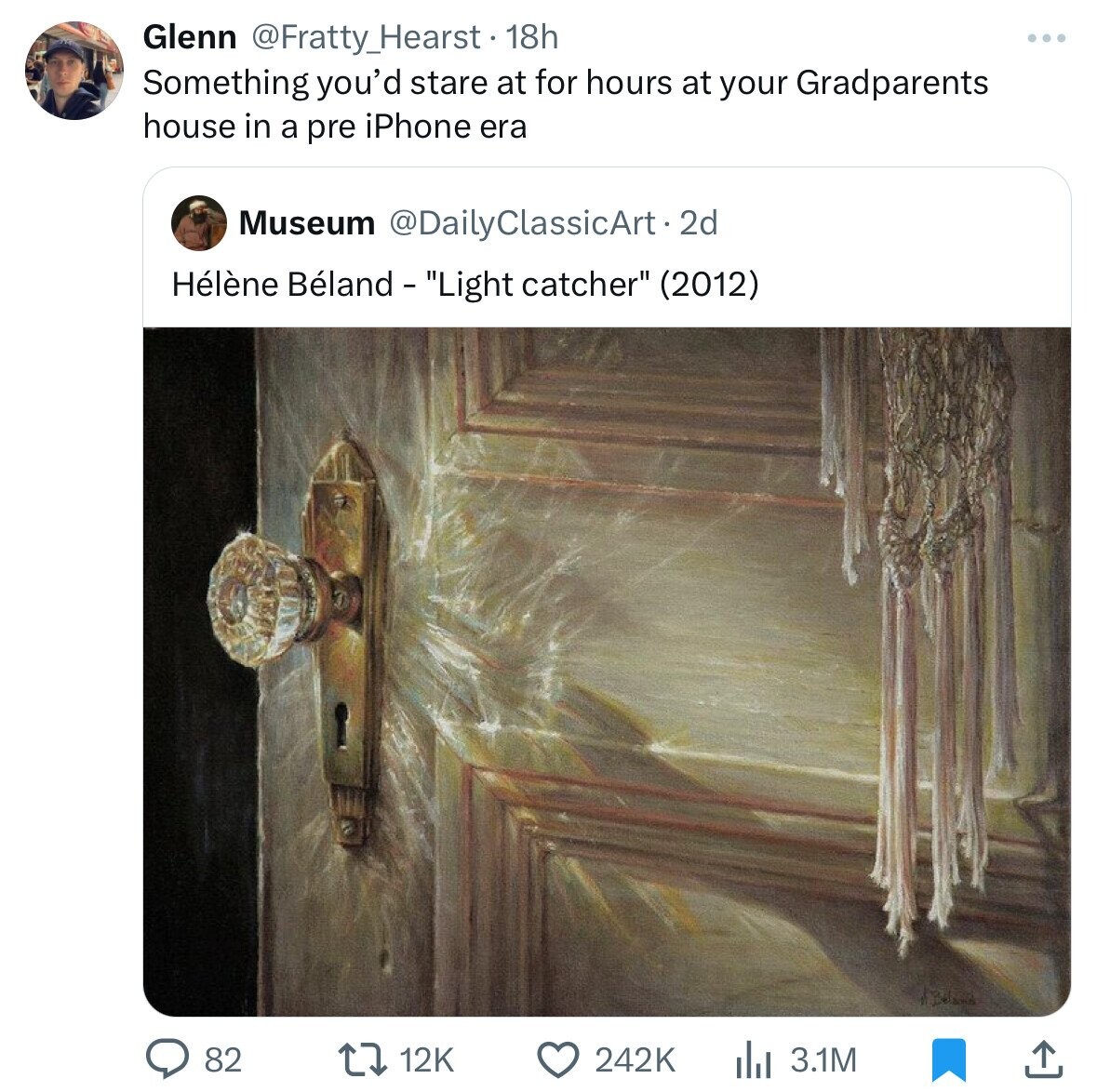1097x1092 pixels.
Task: Click the 3.1M views count
Action: pos(823,1059)
